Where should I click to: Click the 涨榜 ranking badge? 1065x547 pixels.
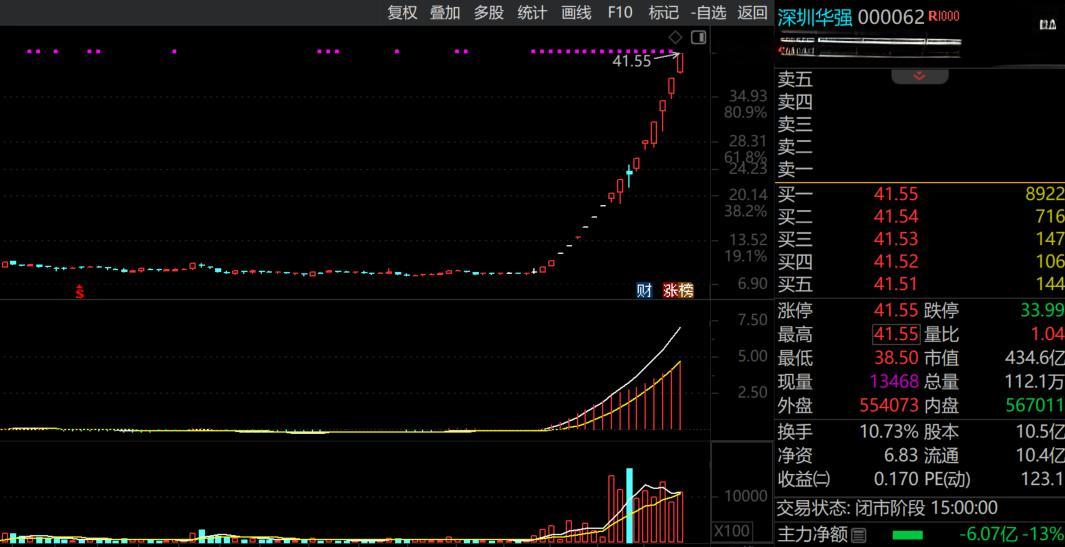(x=678, y=290)
